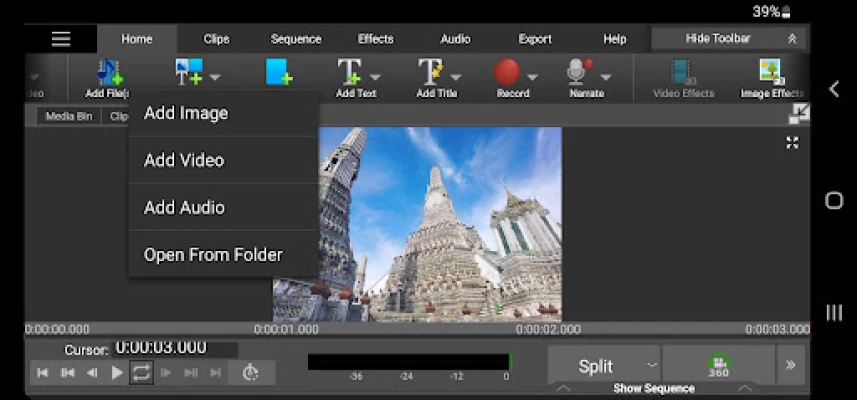Click the Add File(s) icon
This screenshot has height=400, width=857.
pyautogui.click(x=110, y=72)
